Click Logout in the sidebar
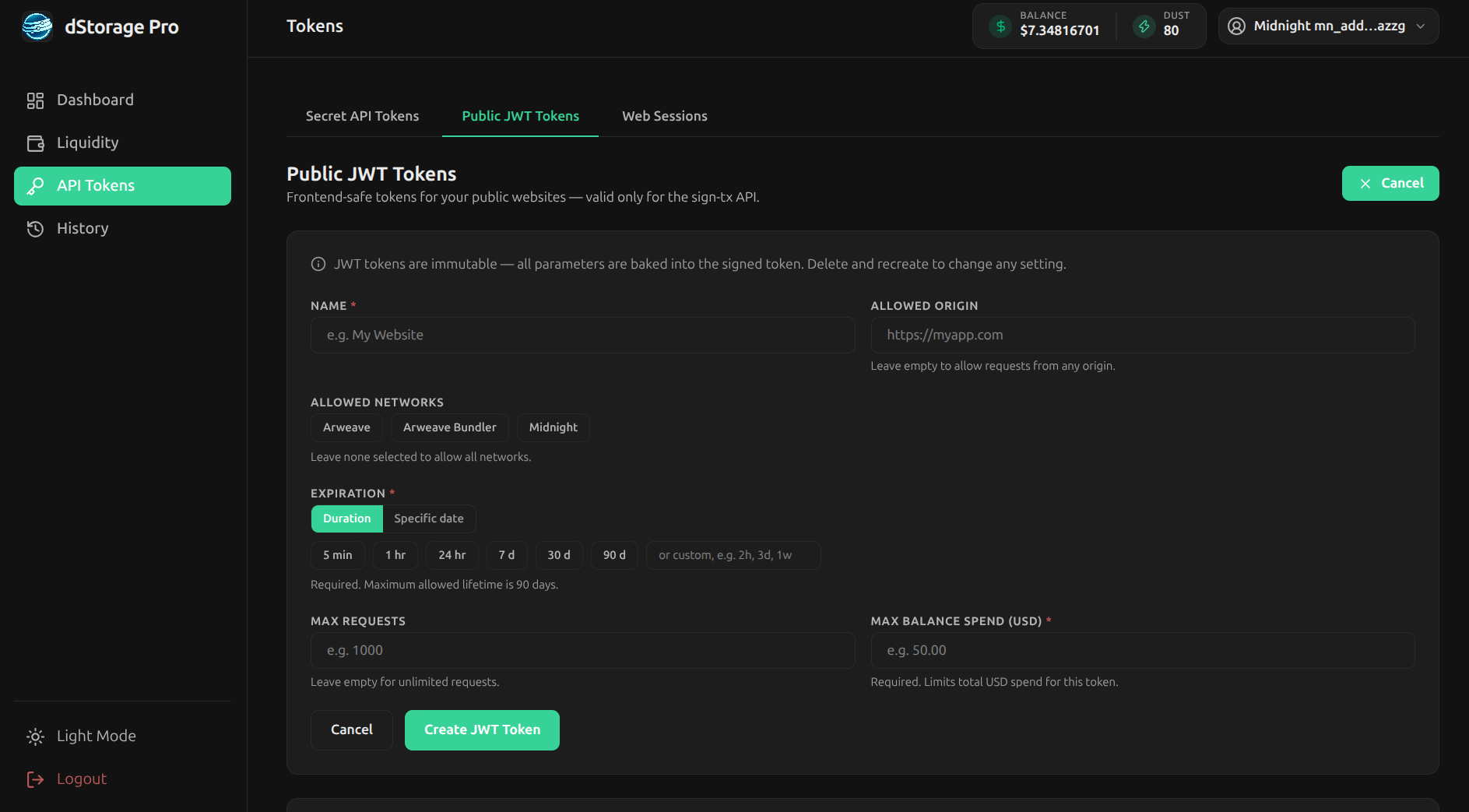 pos(122,779)
